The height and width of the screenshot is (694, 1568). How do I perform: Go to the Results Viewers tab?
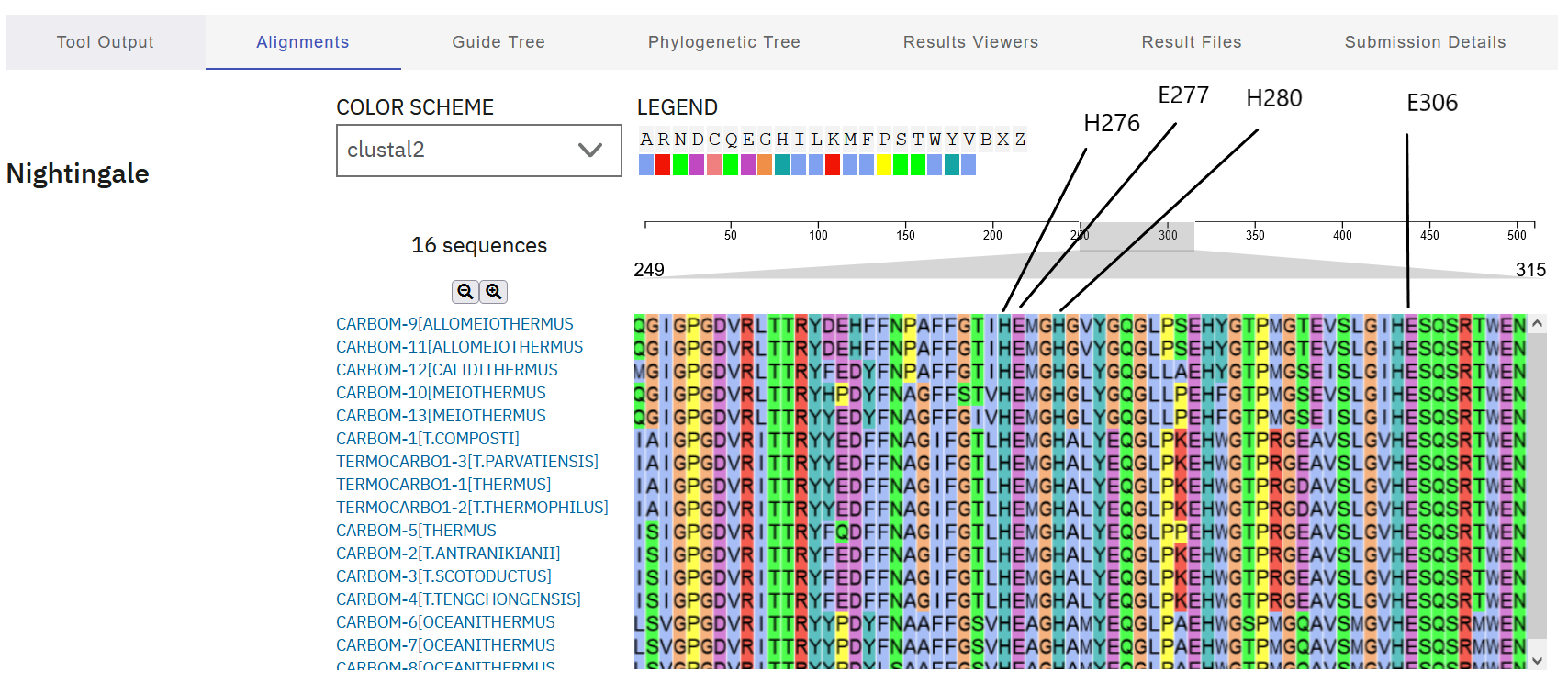(x=971, y=42)
